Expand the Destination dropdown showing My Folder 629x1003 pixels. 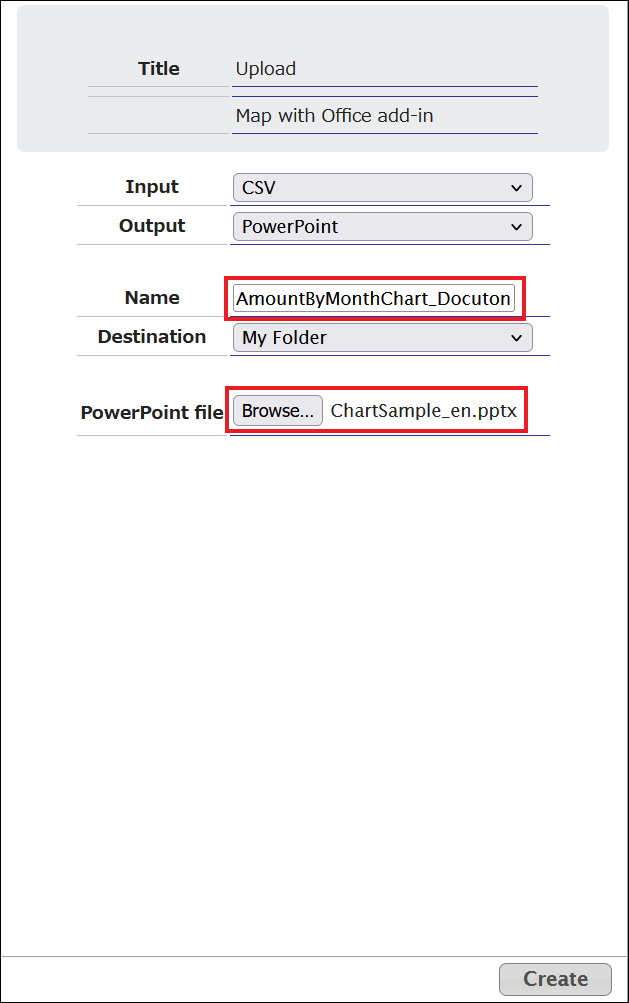383,337
